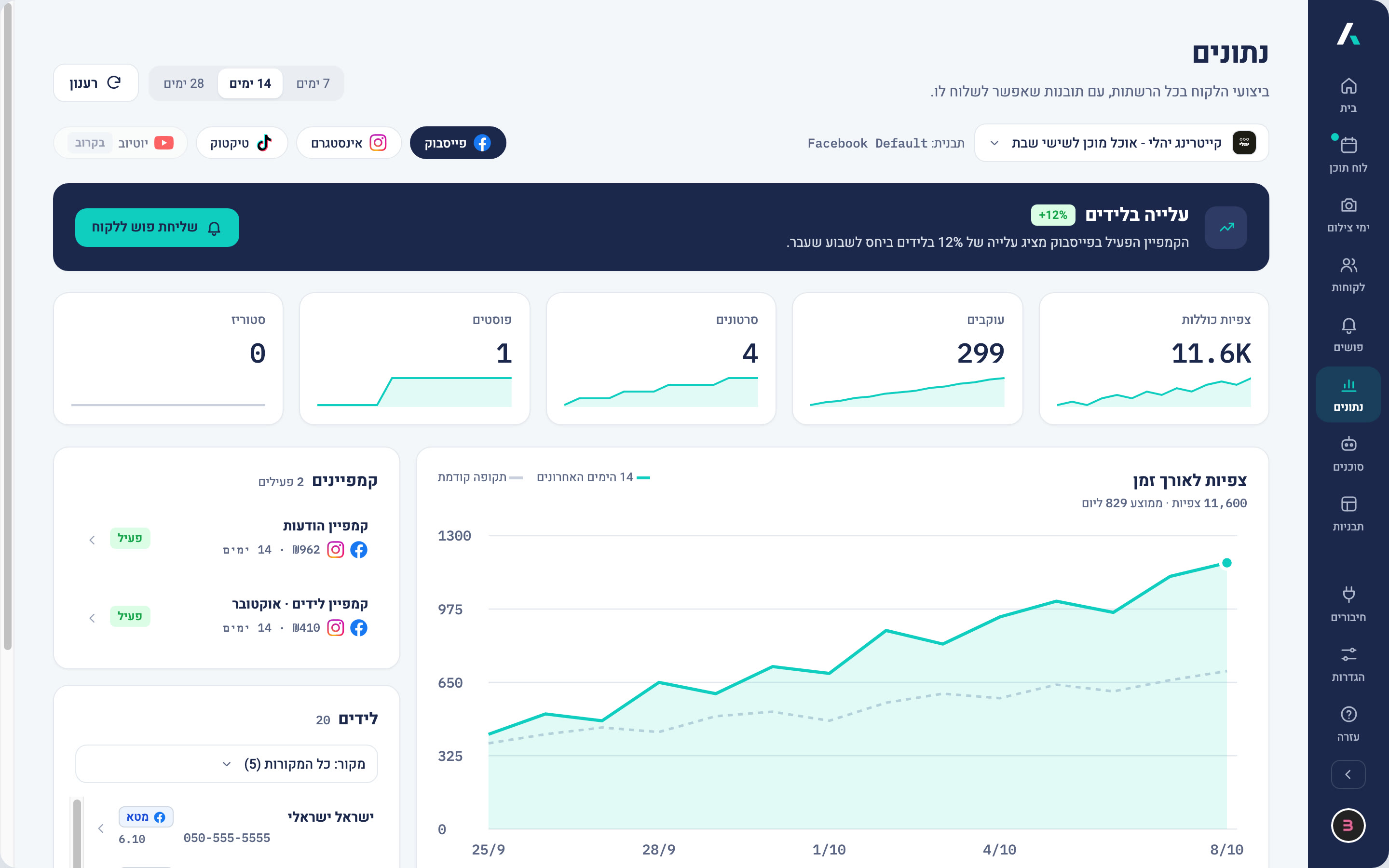Select the 7 ימים range
This screenshot has height=868, width=1389.
[x=313, y=83]
